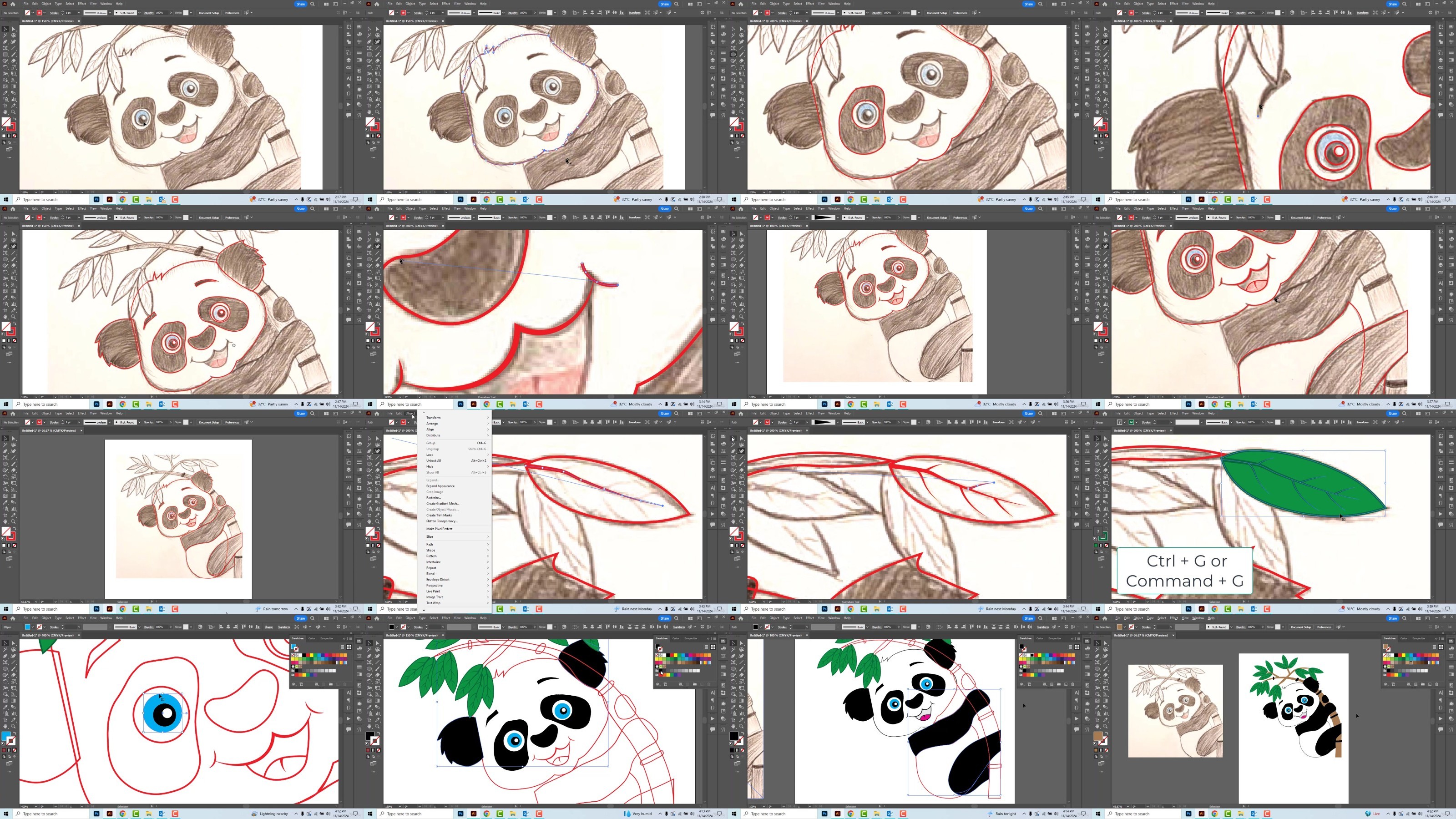Expand the Path submenu in Object menu
Image resolution: width=1456 pixels, height=819 pixels.
430,544
